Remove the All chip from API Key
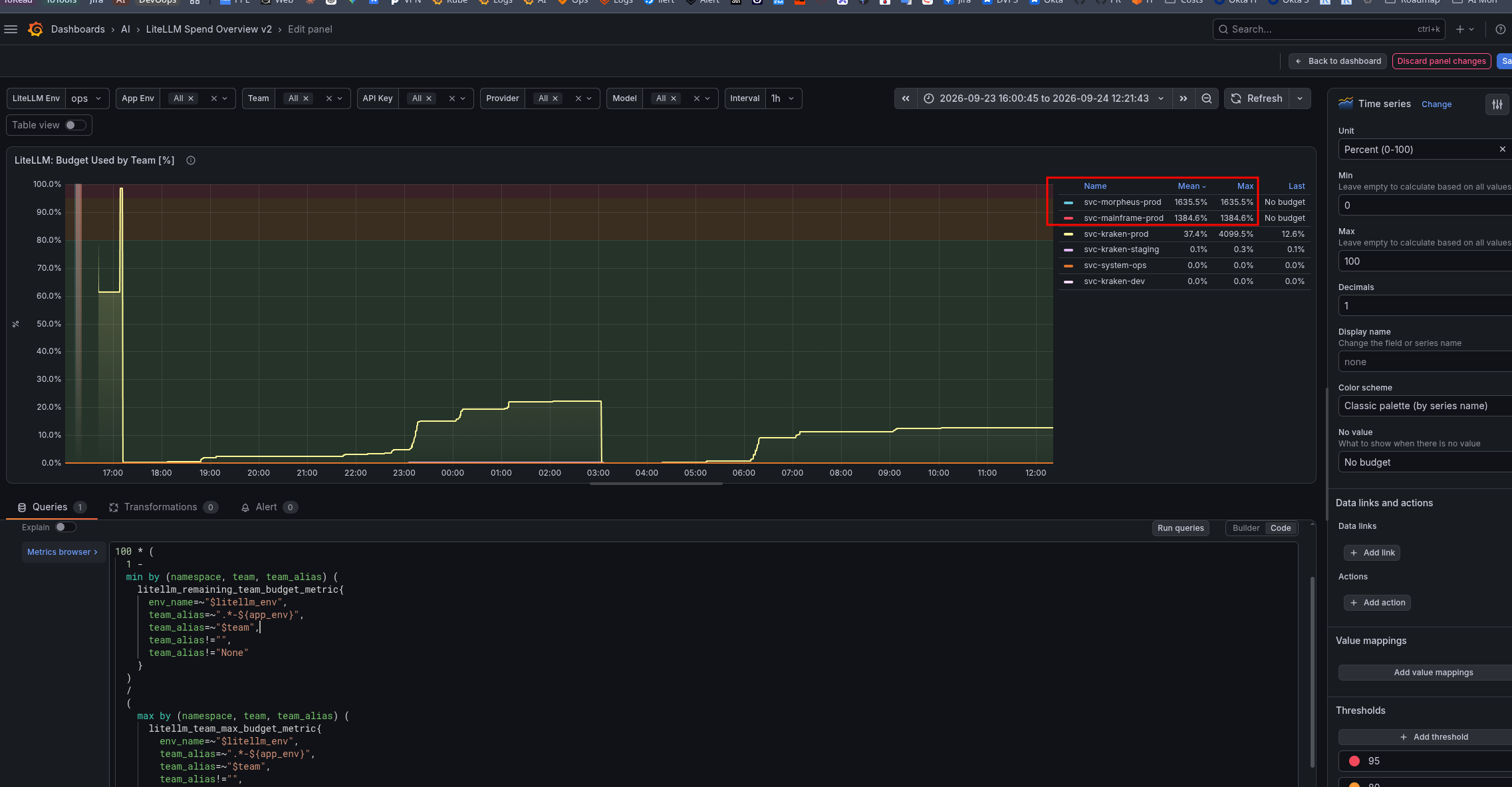This screenshot has height=787, width=1512. pos(429,98)
